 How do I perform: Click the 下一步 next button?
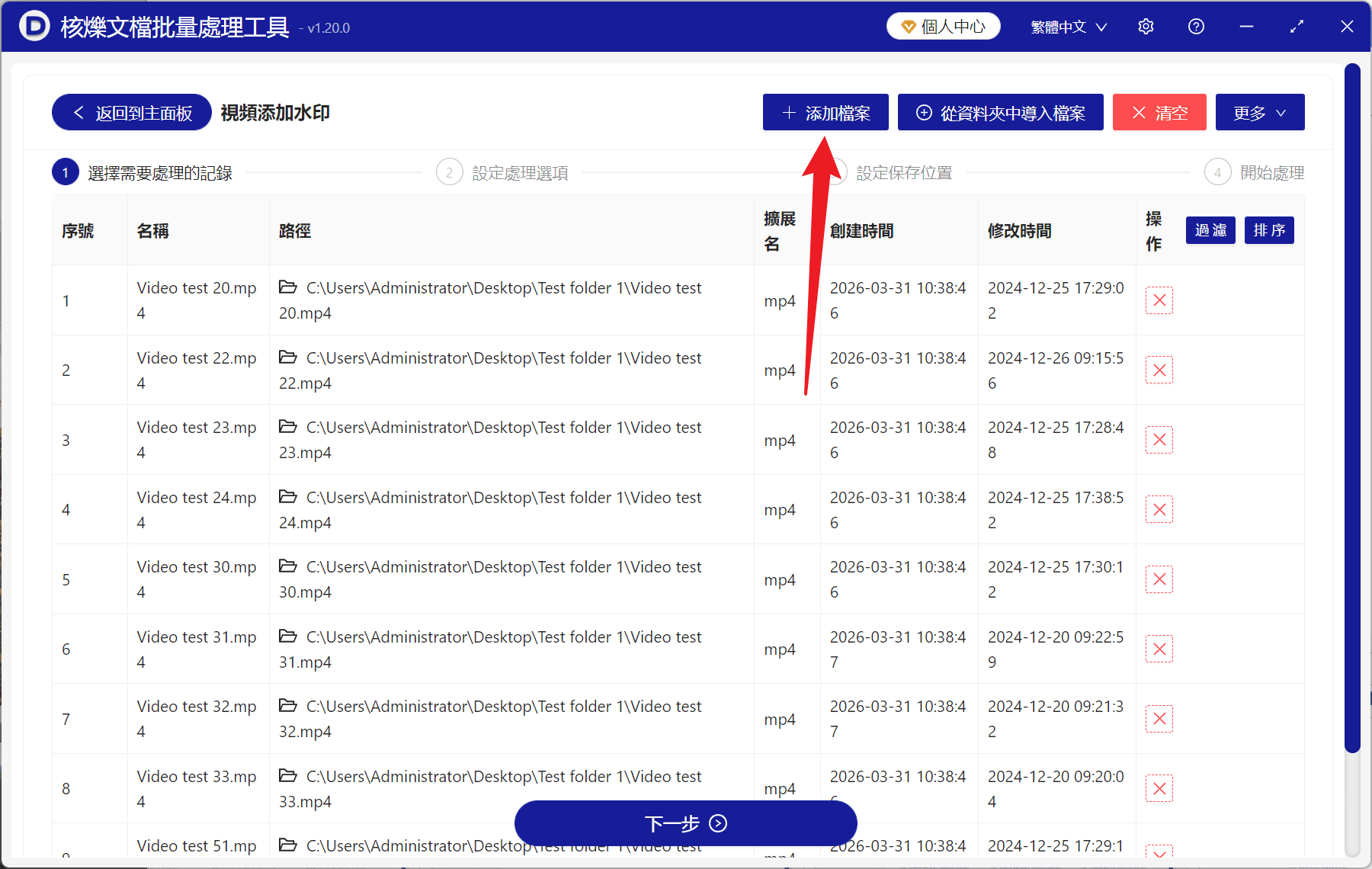coord(685,823)
